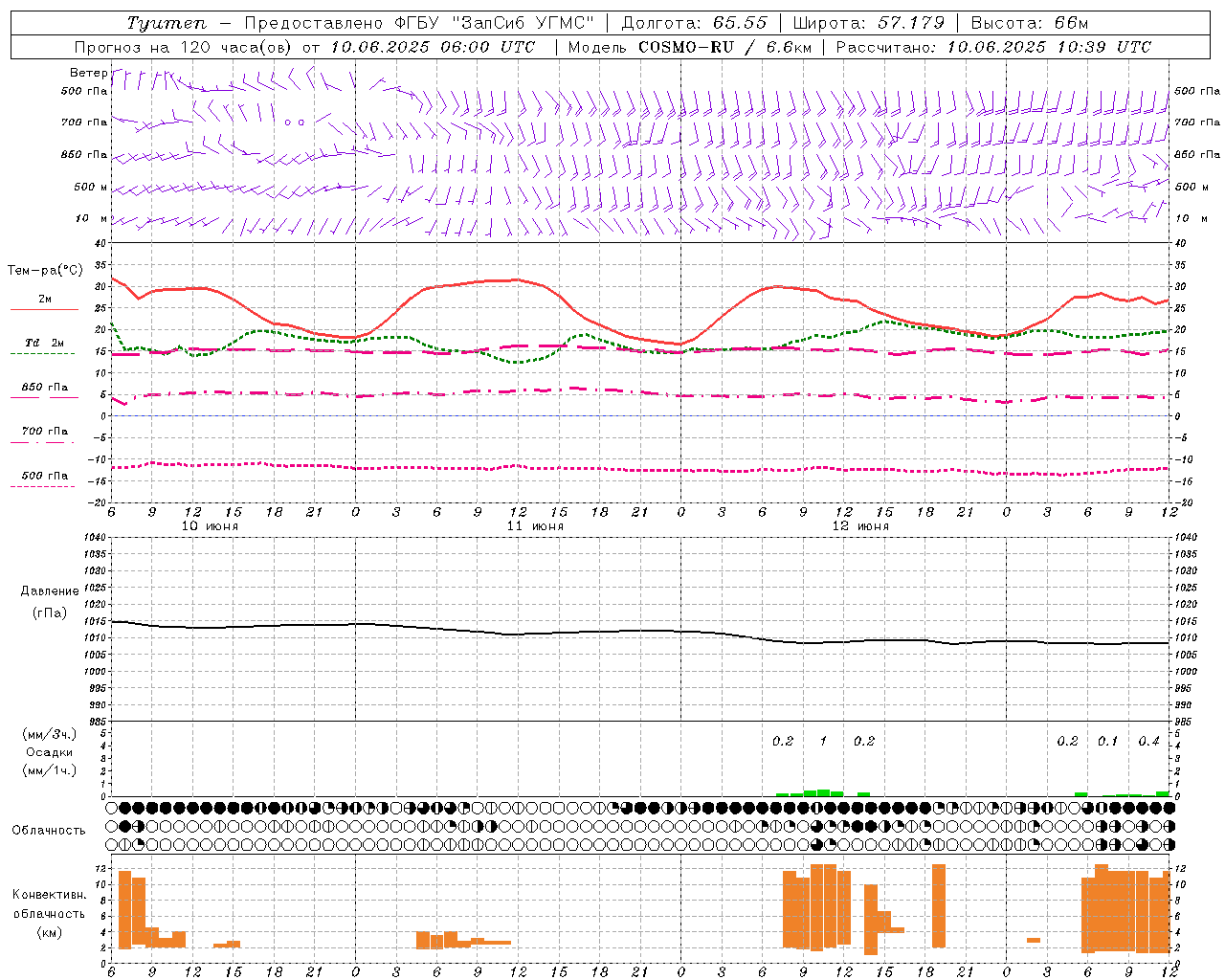This screenshot has height=980, width=1225.
Task: Click the "(мм/3ч.)" precipitation unit label
Action: click(50, 734)
